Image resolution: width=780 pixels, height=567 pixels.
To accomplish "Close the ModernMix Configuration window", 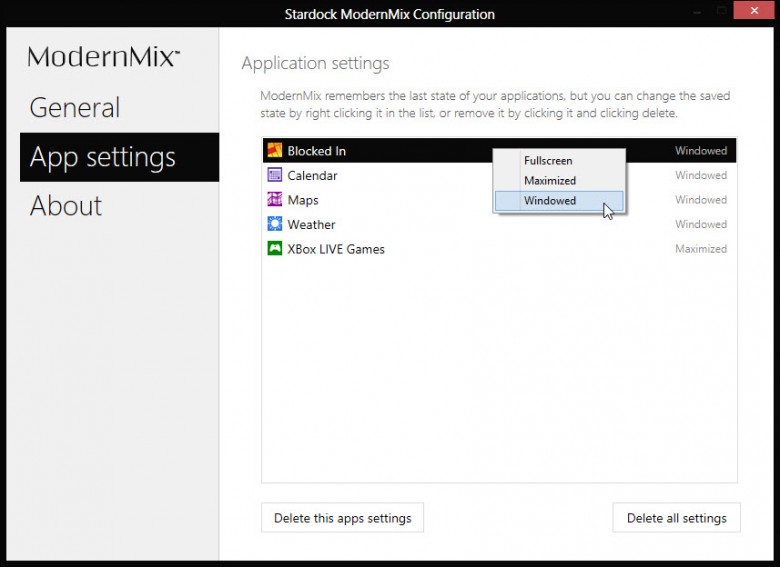I will [754, 10].
